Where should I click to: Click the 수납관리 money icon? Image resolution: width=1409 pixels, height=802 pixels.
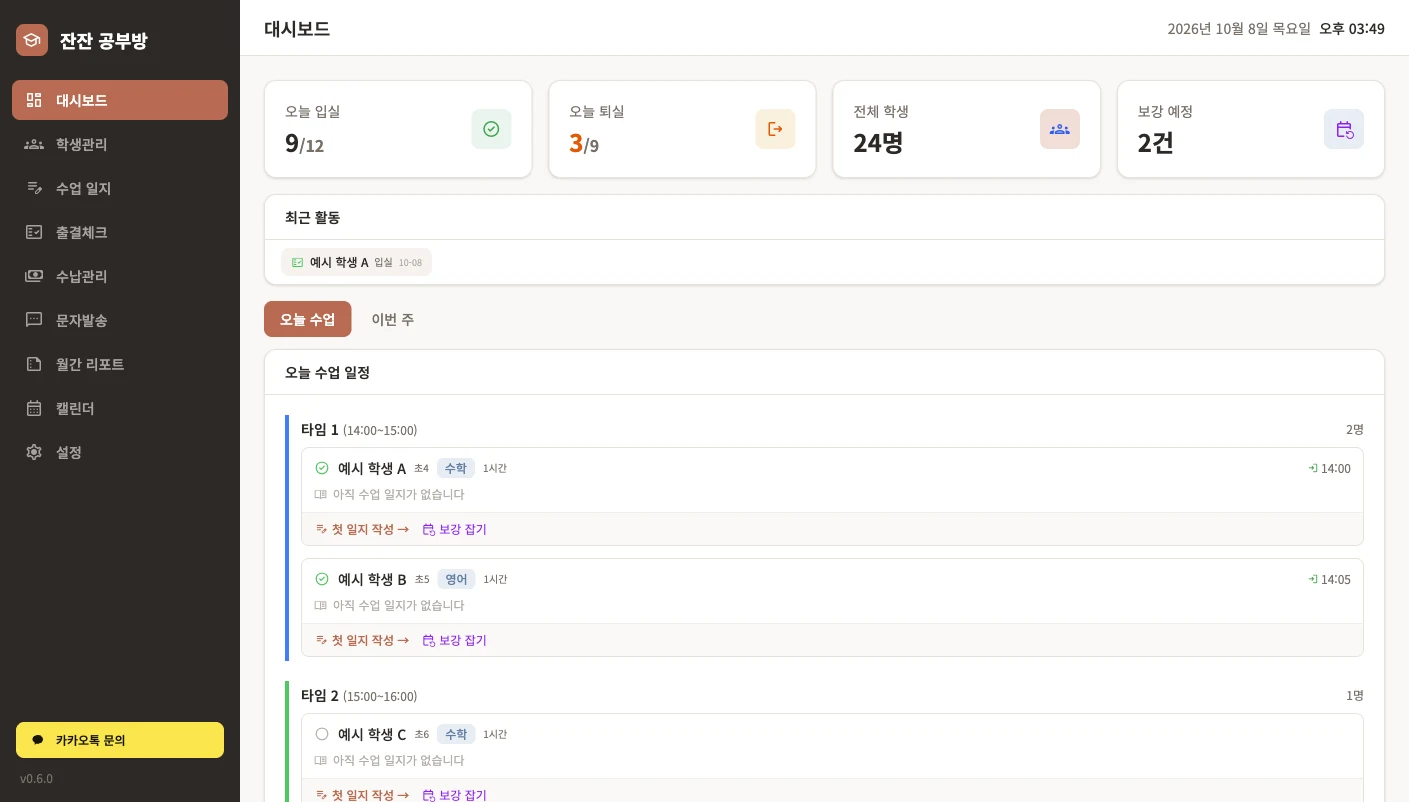coord(34,276)
